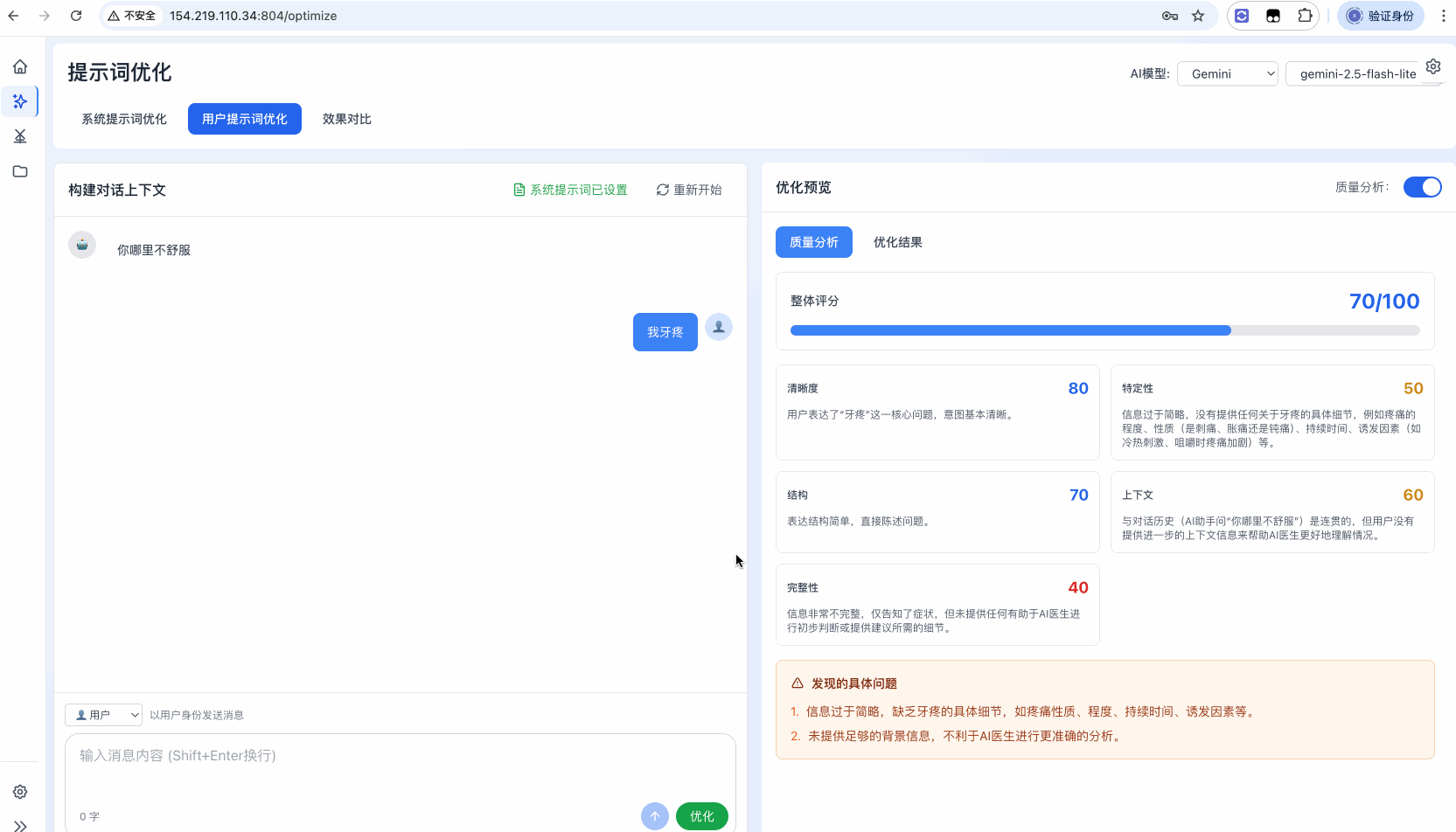This screenshot has height=832, width=1456.
Task: Click the 构建对话上下文 heading
Action: (117, 190)
